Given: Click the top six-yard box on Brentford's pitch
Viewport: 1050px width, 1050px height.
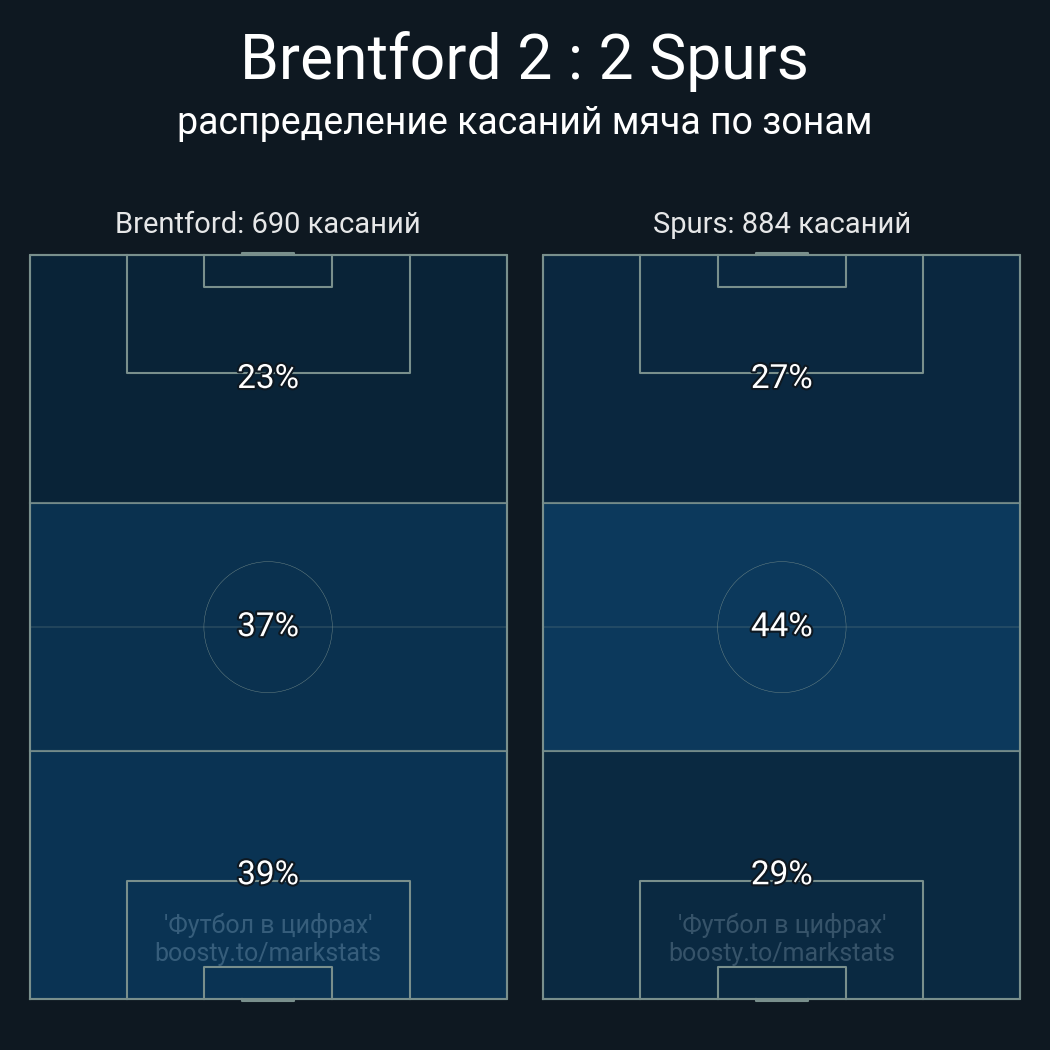Looking at the screenshot, I should pyautogui.click(x=268, y=271).
